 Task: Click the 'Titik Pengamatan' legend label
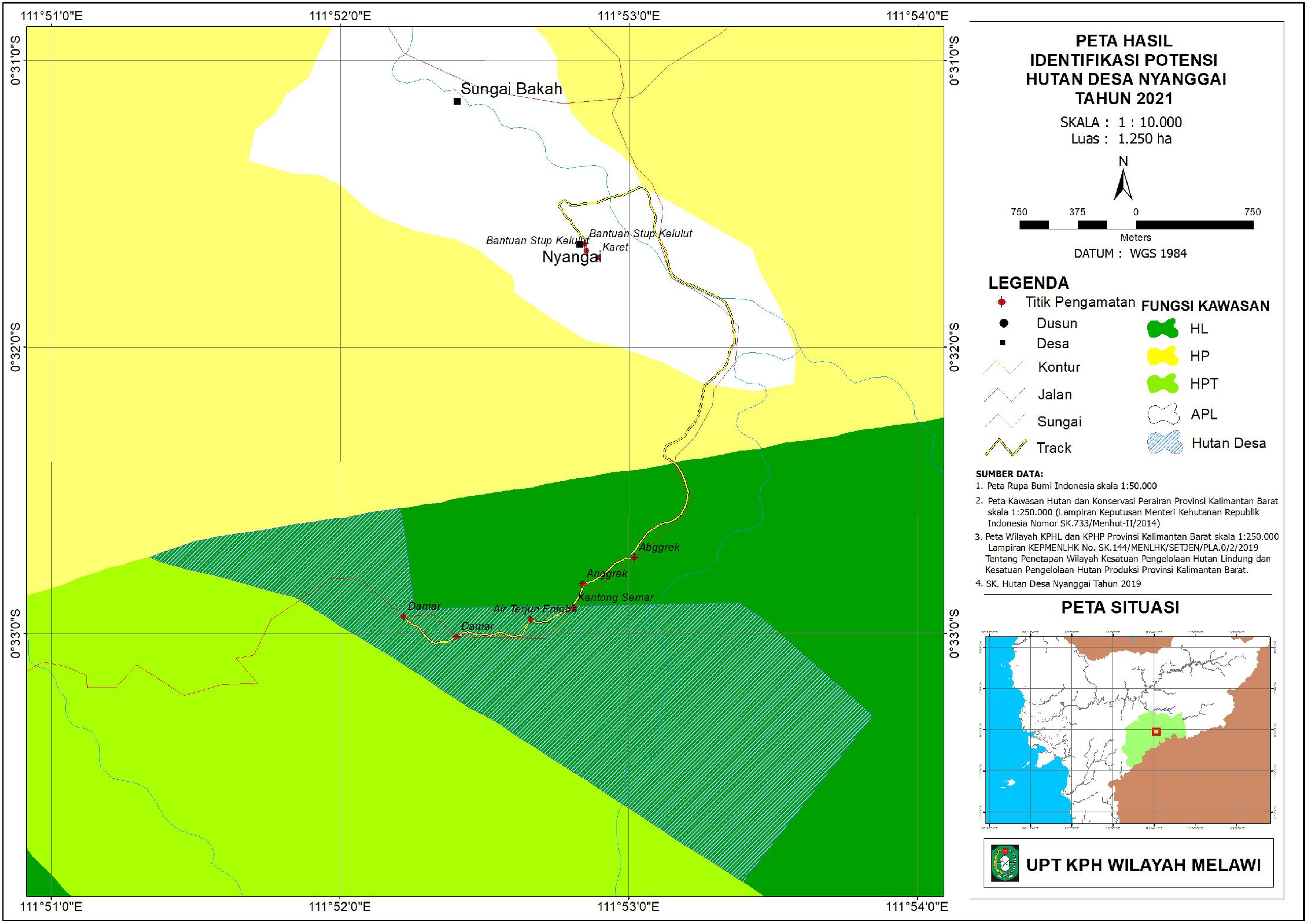[x=1080, y=302]
